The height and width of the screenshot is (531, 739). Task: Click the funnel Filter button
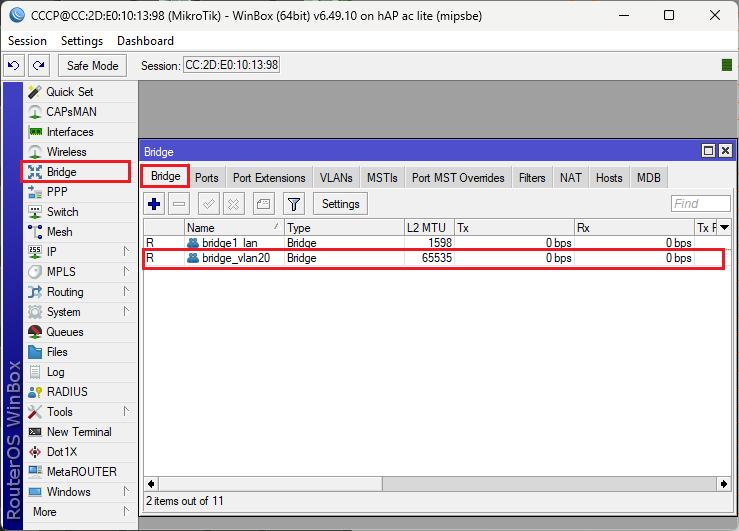pos(294,204)
